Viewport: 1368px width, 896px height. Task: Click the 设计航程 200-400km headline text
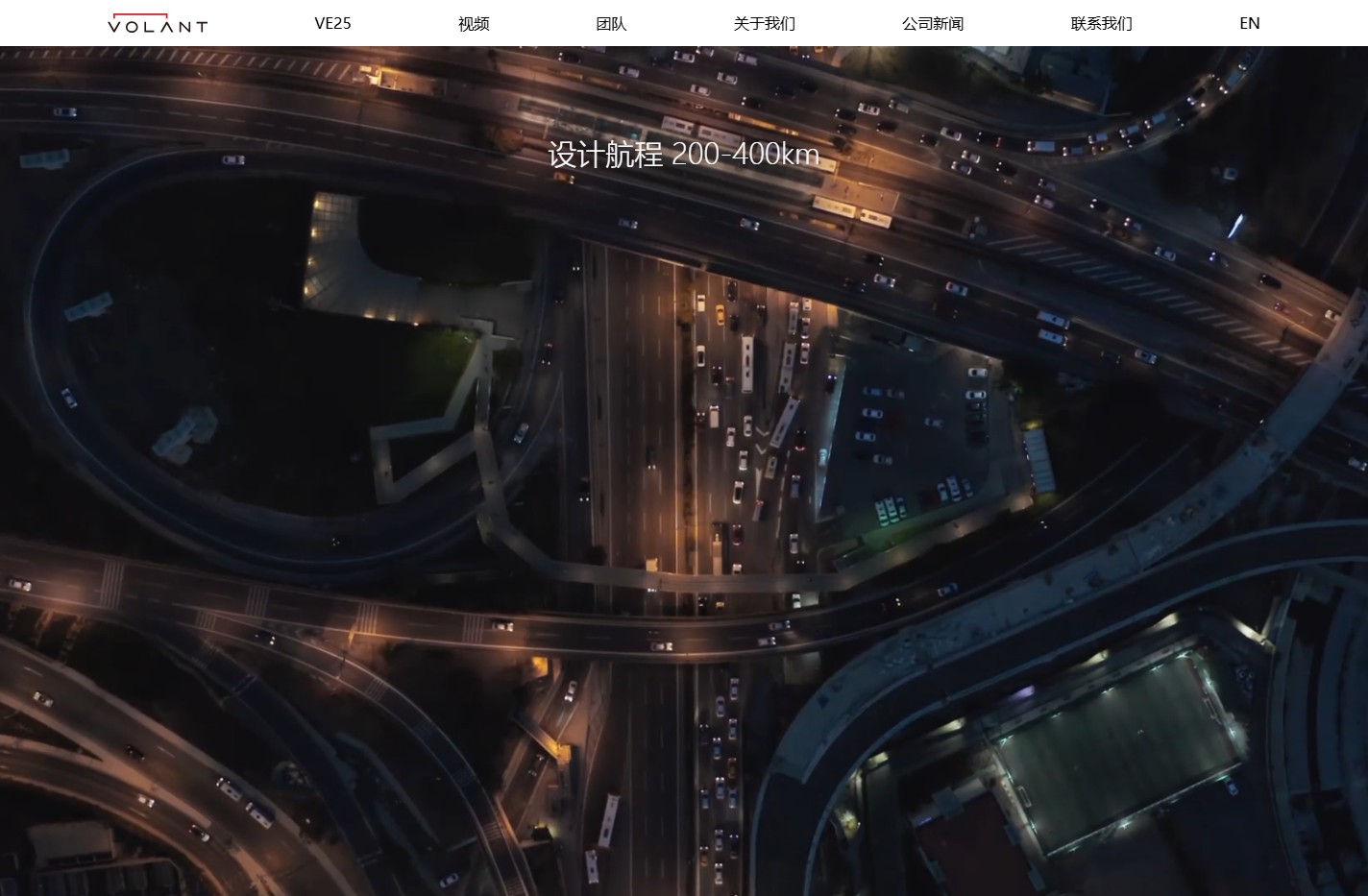pos(684,154)
